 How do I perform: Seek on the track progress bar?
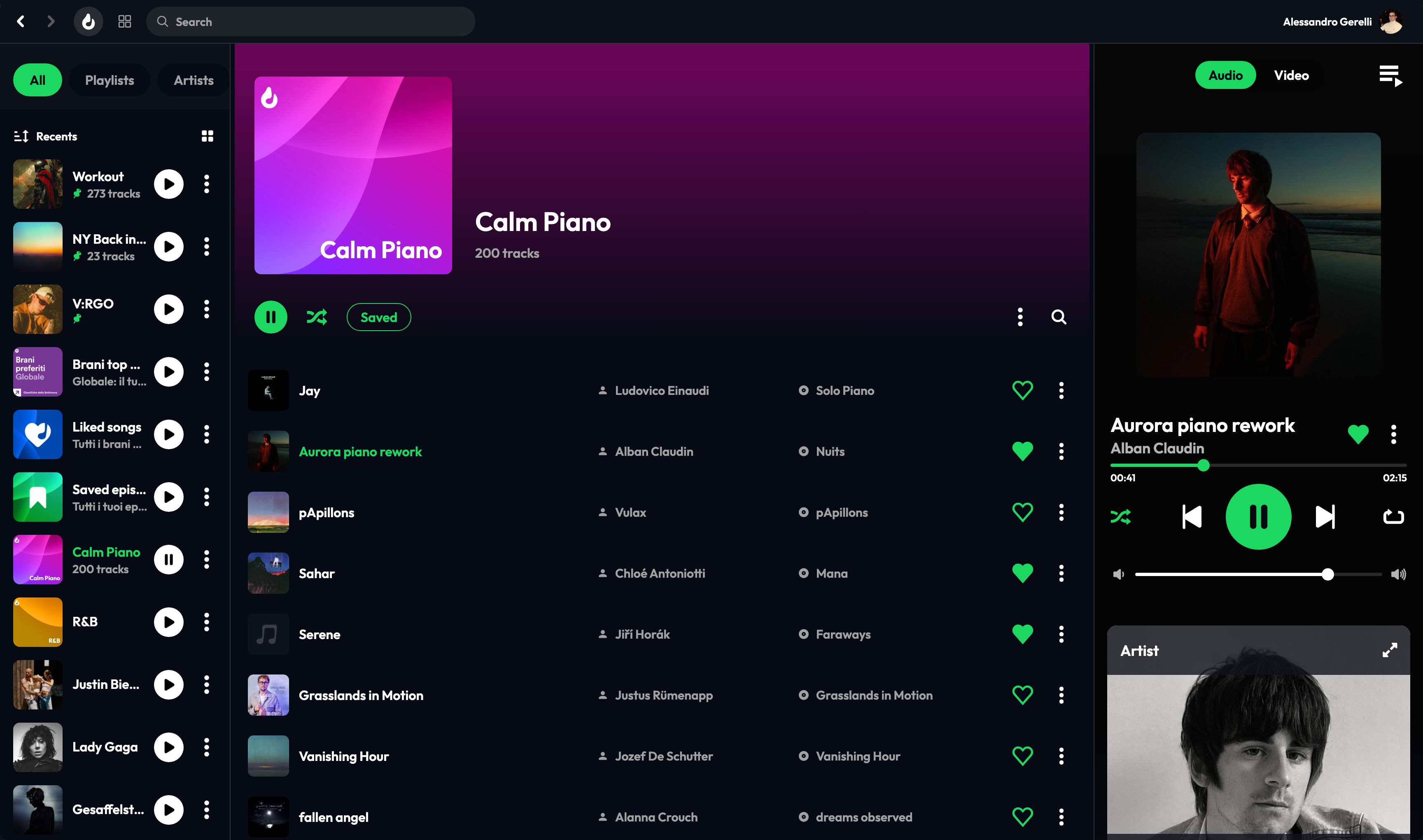click(x=1258, y=465)
